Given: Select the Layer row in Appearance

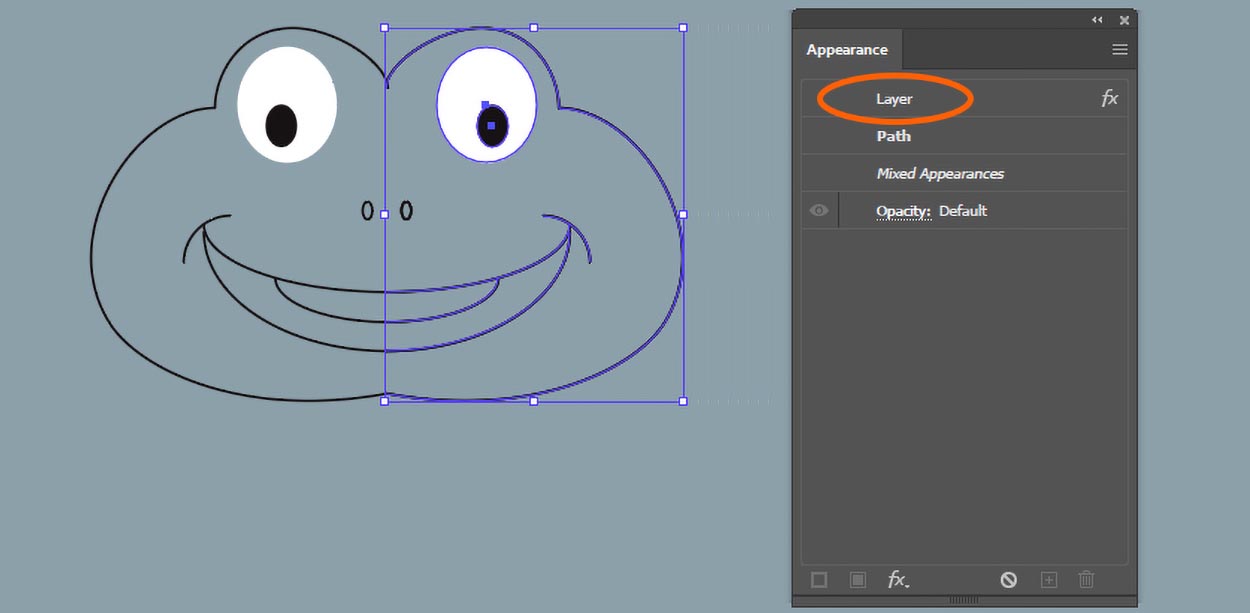Looking at the screenshot, I should click(964, 98).
